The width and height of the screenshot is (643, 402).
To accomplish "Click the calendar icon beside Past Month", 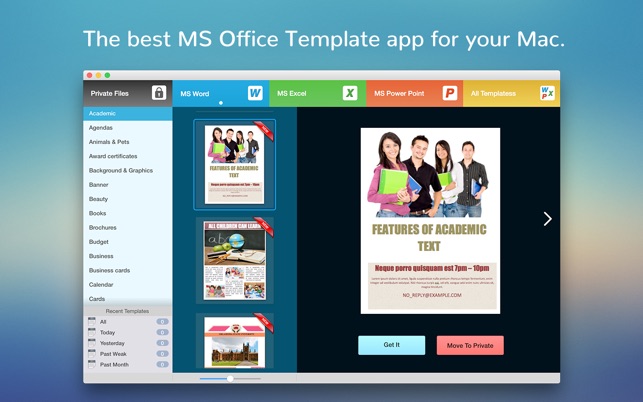I will [x=92, y=364].
